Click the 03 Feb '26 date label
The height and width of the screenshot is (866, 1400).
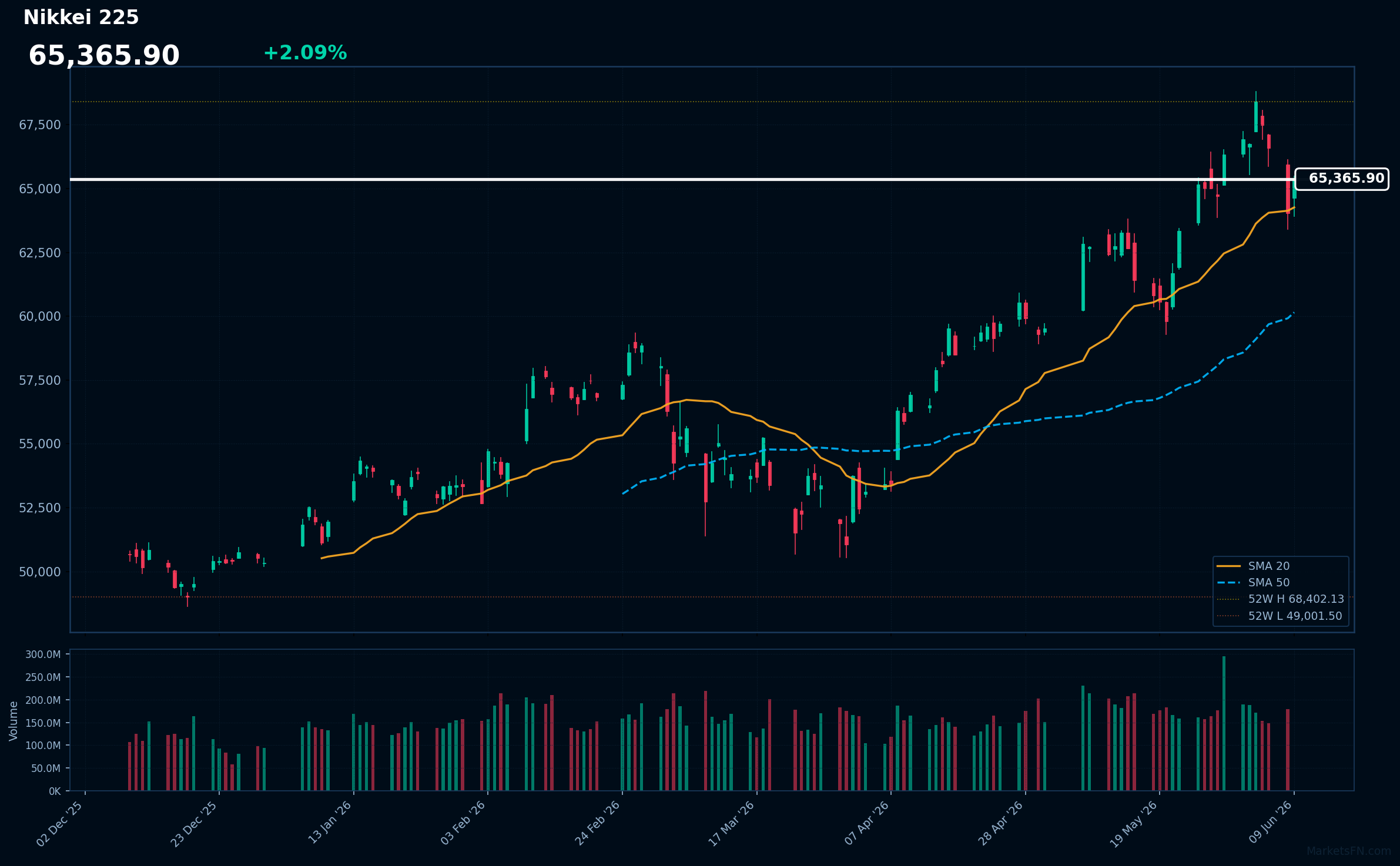463,823
